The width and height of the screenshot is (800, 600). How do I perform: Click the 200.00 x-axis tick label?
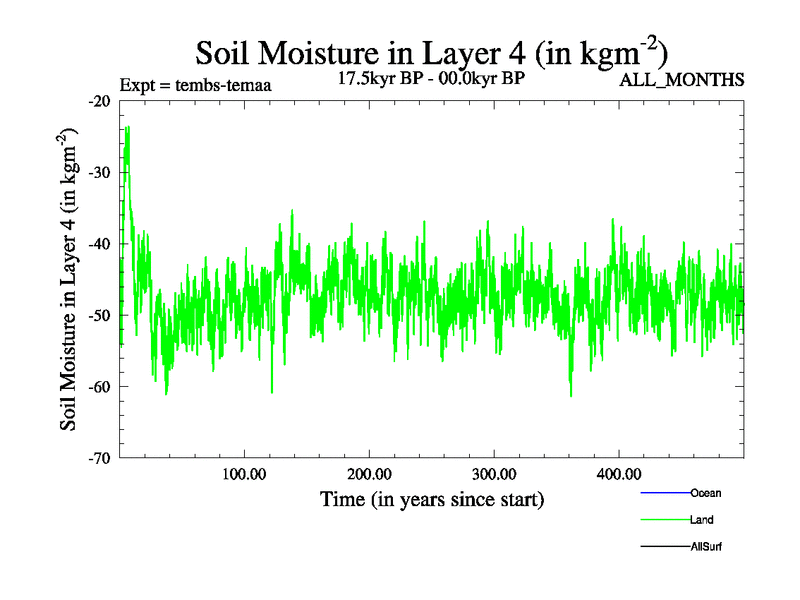[x=369, y=473]
